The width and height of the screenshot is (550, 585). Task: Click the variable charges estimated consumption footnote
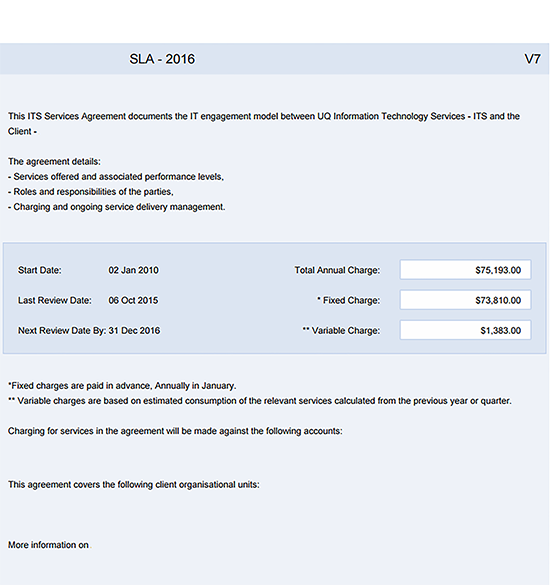(x=260, y=401)
